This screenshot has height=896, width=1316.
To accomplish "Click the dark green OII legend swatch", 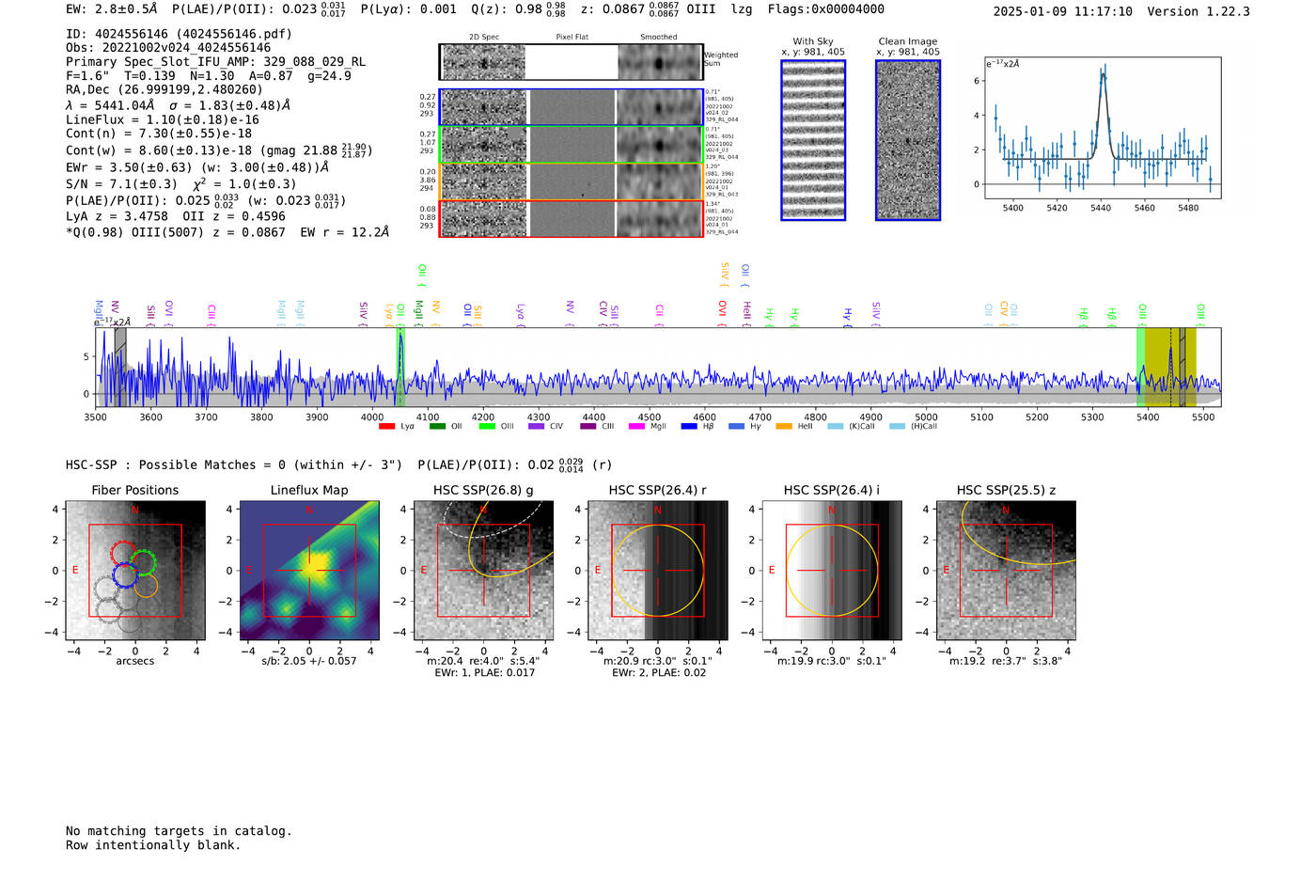I will (x=437, y=427).
